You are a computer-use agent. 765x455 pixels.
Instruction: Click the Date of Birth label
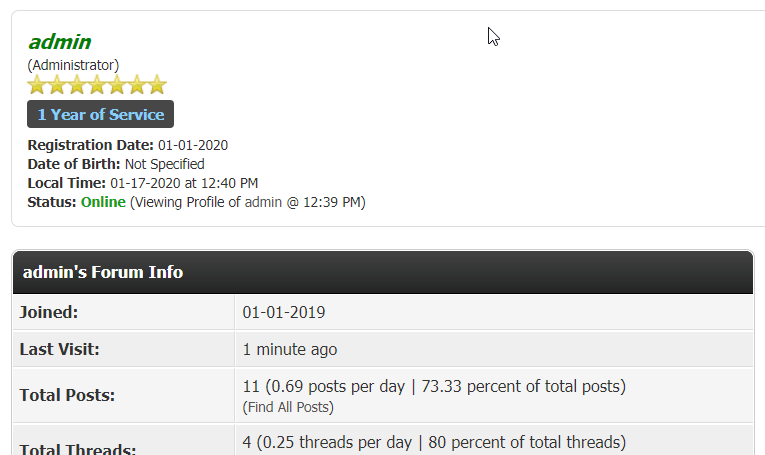point(74,164)
